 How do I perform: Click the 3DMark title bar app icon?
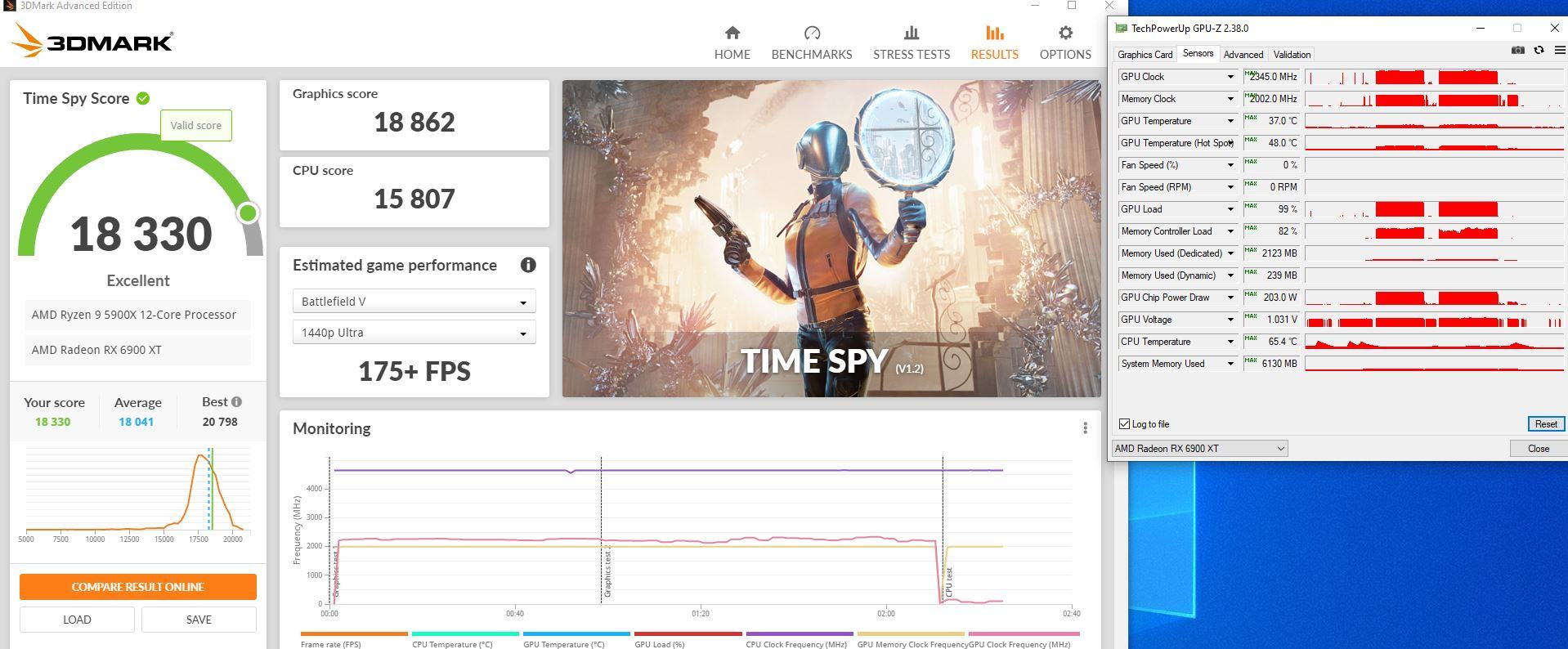10,6
